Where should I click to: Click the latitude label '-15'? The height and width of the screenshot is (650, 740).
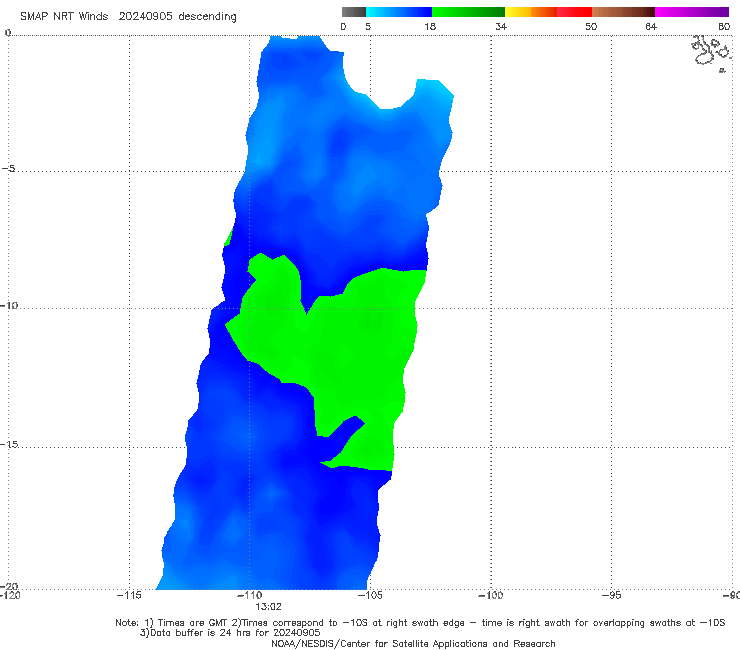point(9,444)
